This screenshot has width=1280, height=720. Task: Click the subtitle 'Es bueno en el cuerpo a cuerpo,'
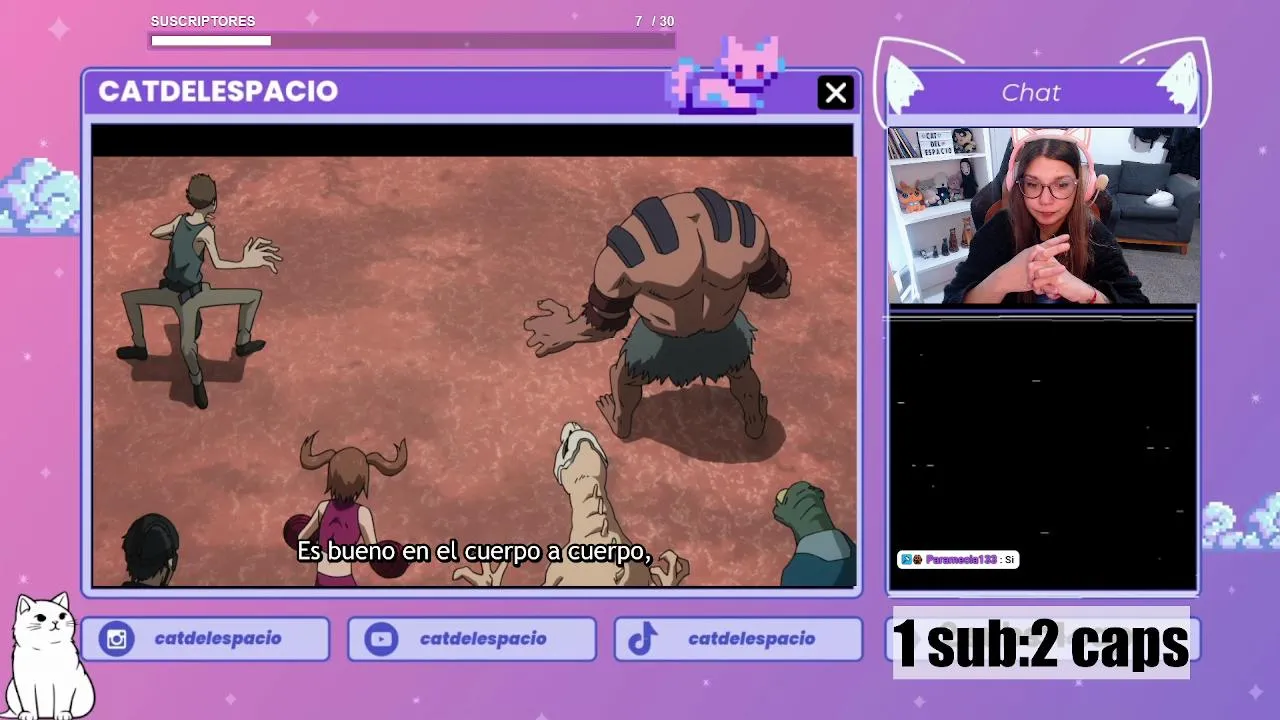point(474,551)
